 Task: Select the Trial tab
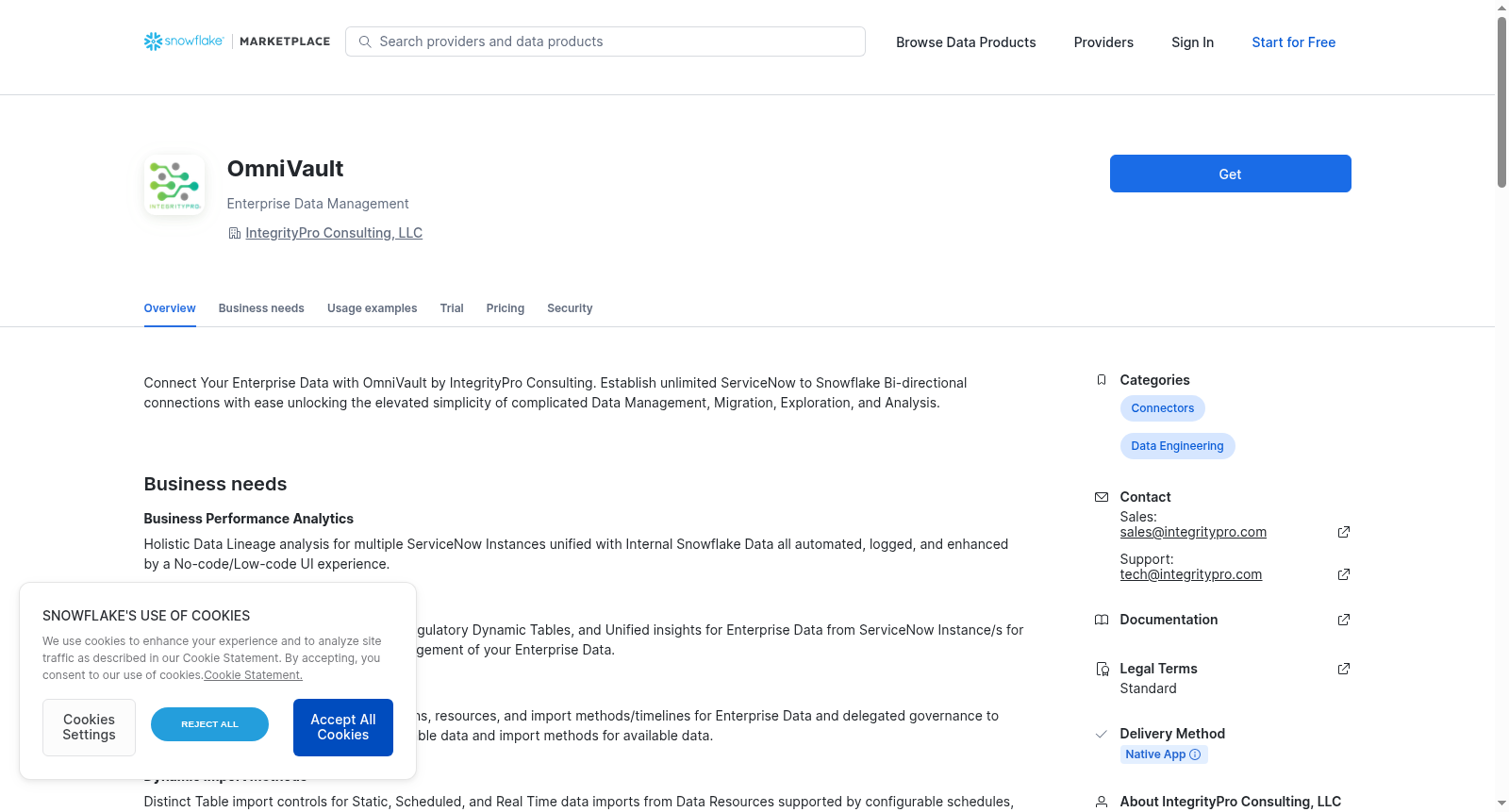[452, 308]
